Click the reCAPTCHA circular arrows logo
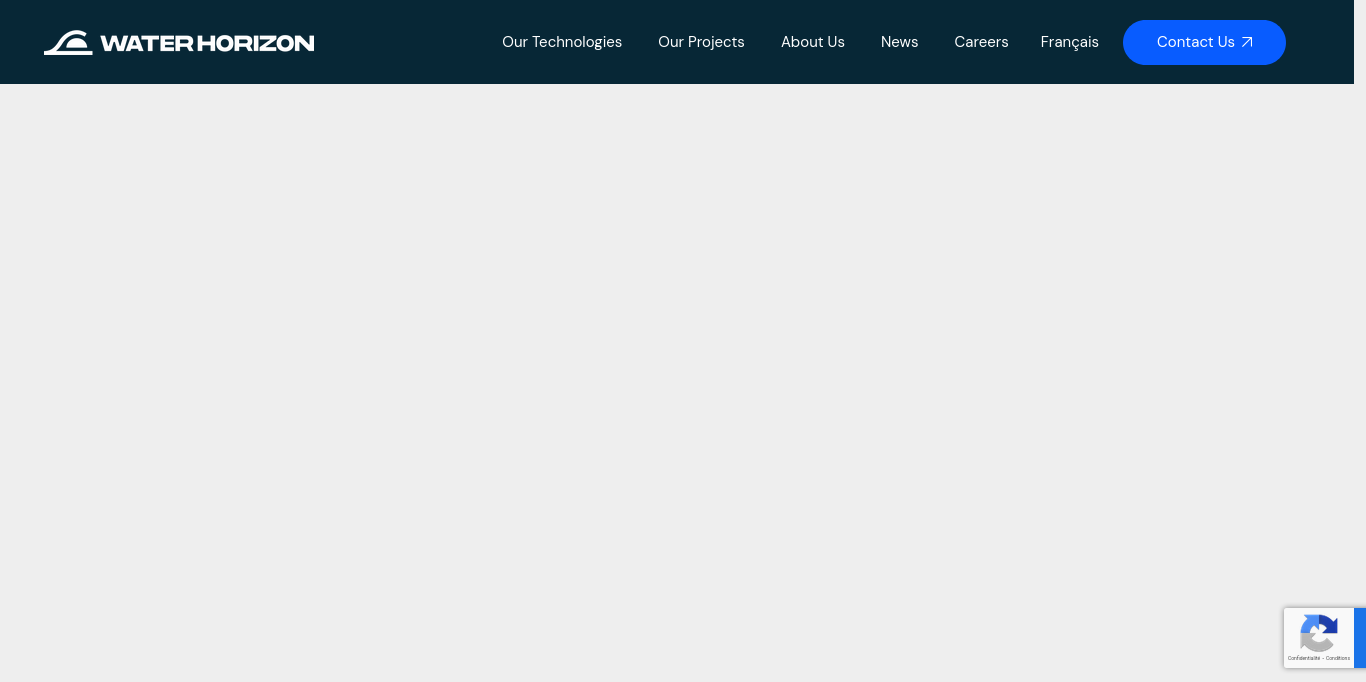The width and height of the screenshot is (1366, 682). pyautogui.click(x=1318, y=633)
